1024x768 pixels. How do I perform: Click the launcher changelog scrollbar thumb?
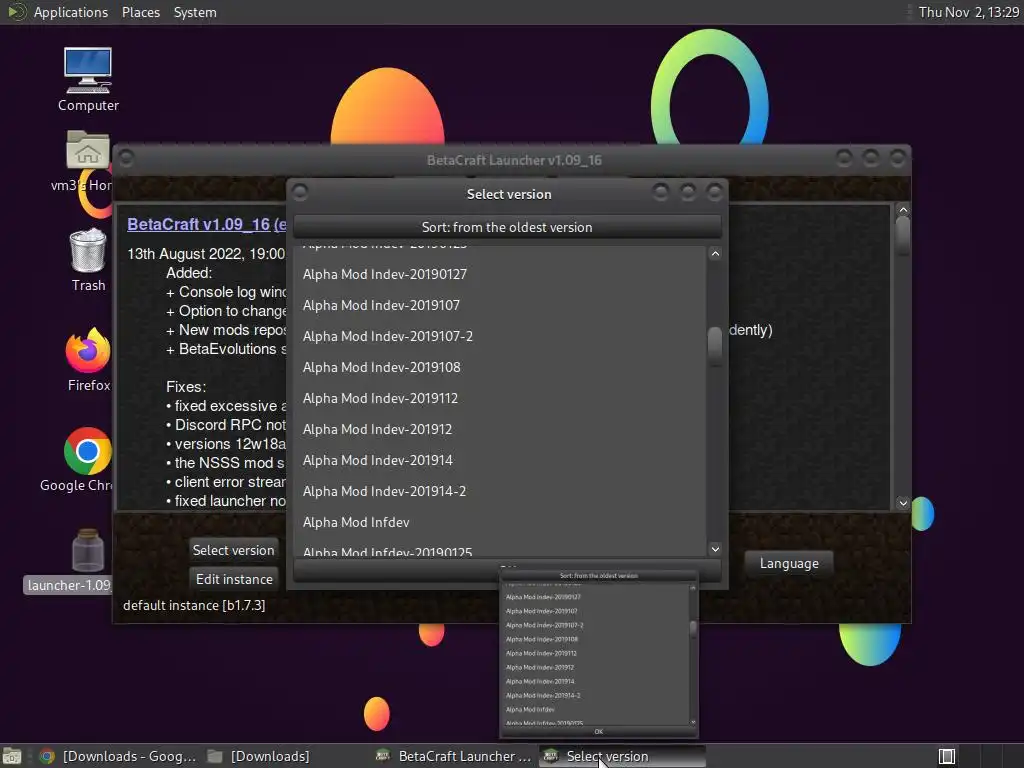click(903, 236)
